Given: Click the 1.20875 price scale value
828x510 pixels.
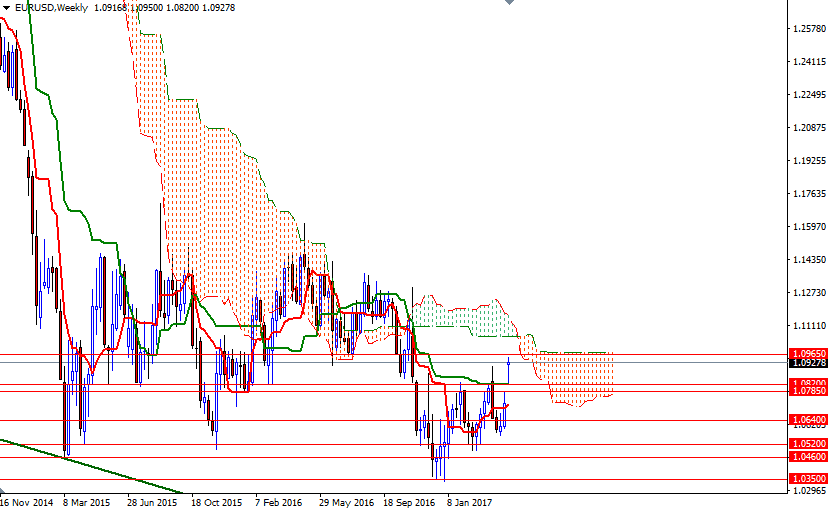Looking at the screenshot, I should (x=809, y=127).
